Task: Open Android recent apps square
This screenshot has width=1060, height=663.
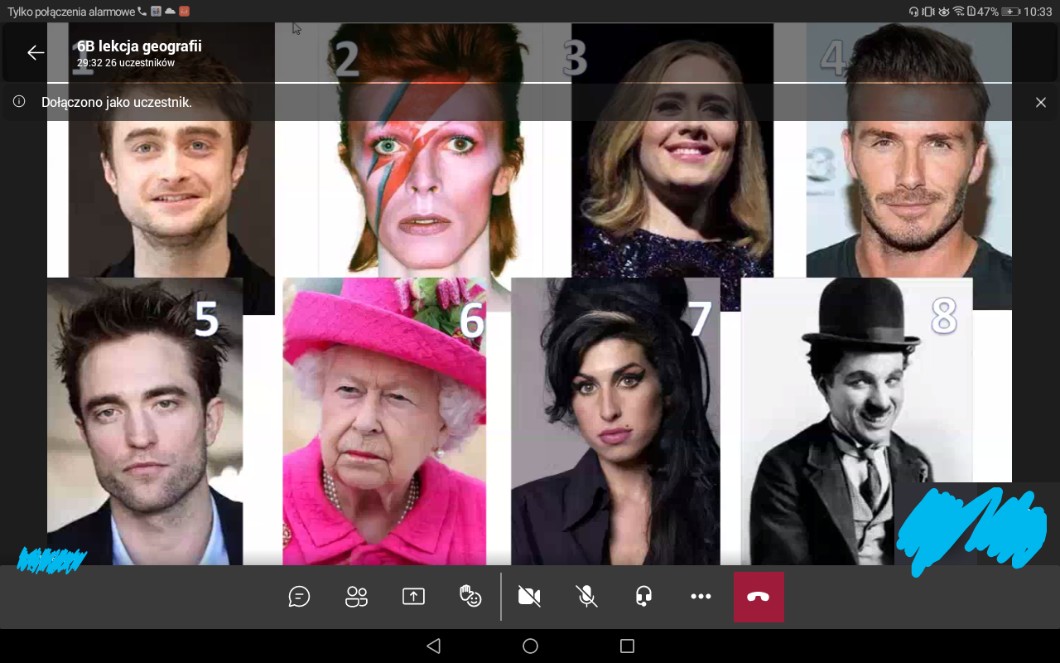Action: pos(627,646)
